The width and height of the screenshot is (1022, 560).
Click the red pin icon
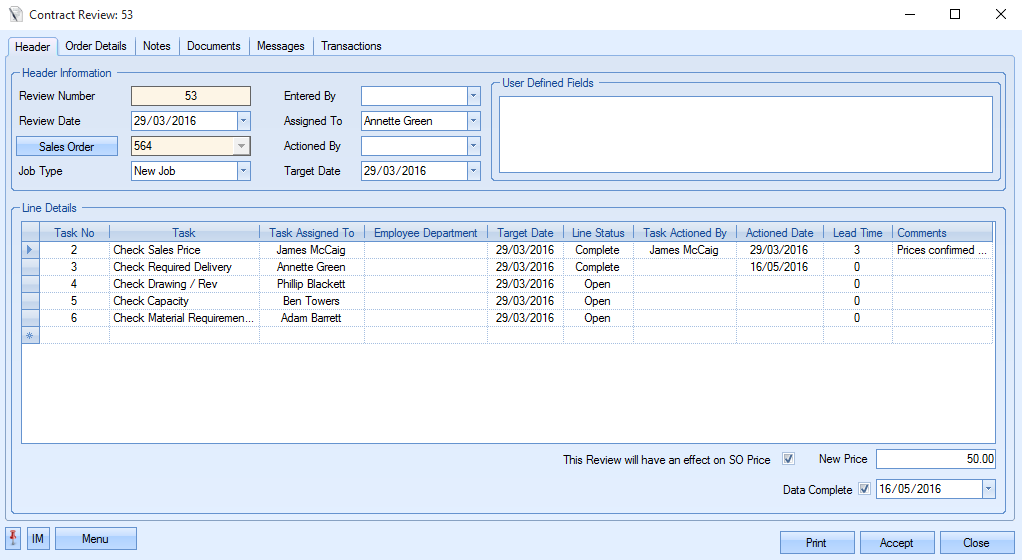[13, 539]
